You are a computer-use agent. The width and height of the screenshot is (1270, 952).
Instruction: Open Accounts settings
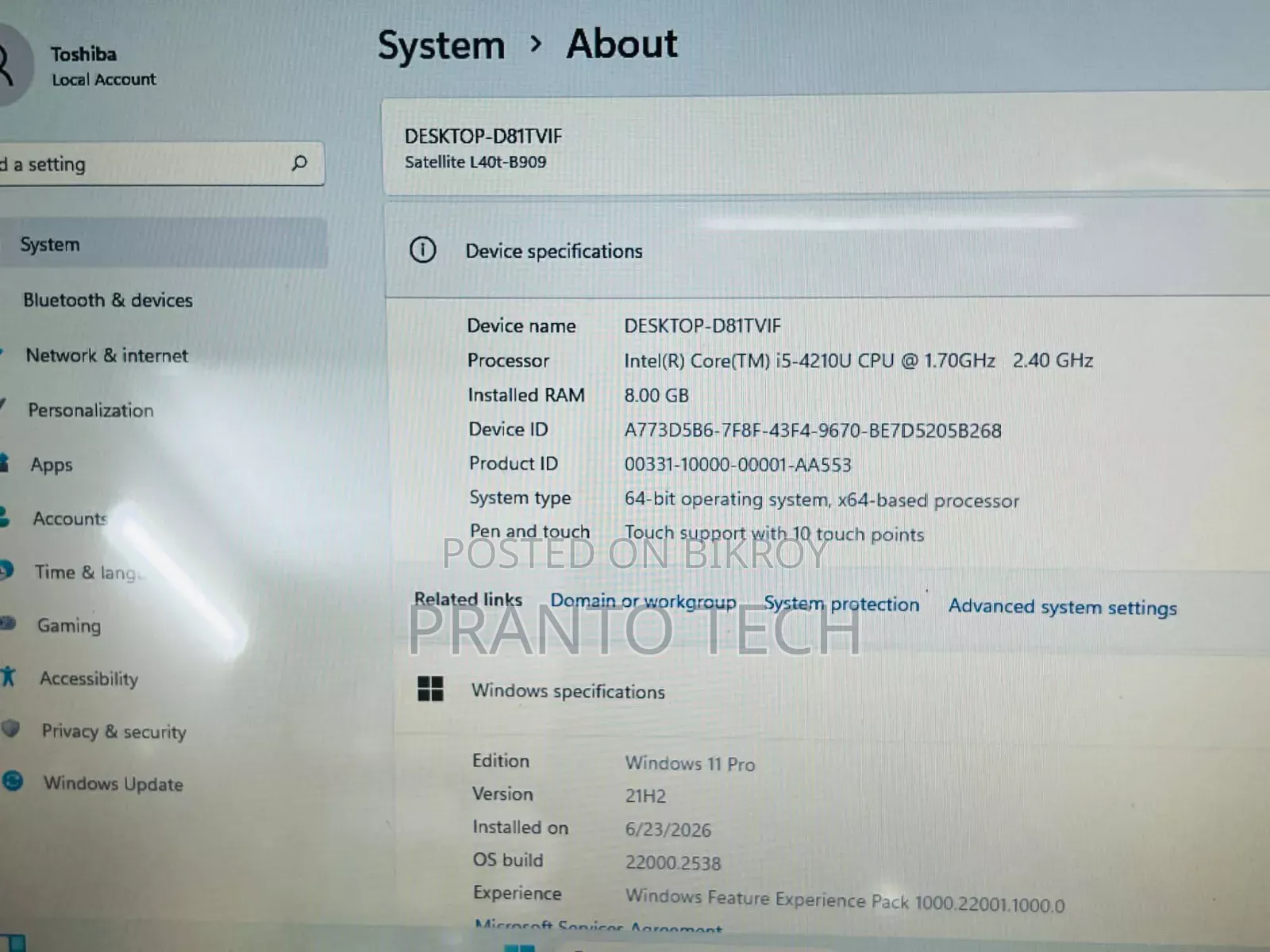click(70, 519)
